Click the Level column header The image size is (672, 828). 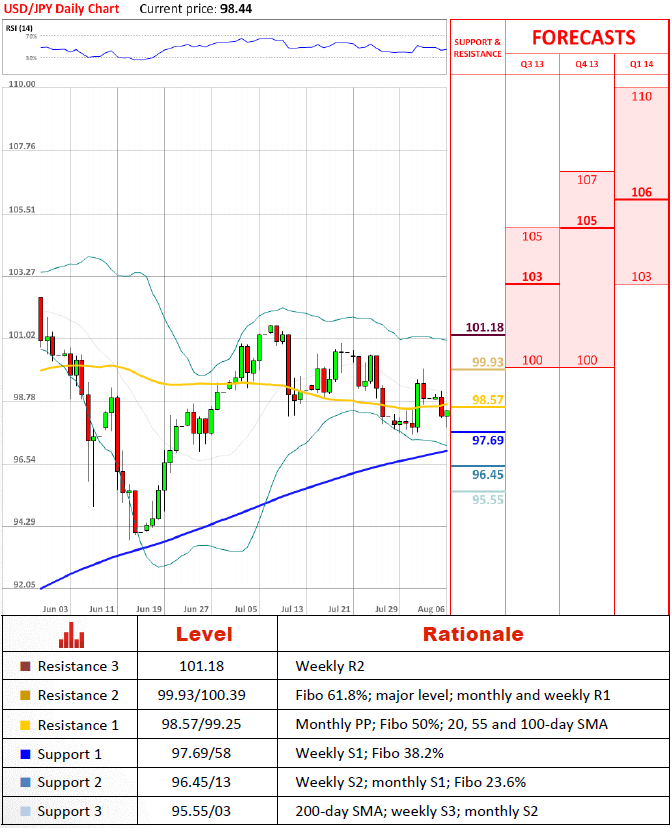coord(204,634)
